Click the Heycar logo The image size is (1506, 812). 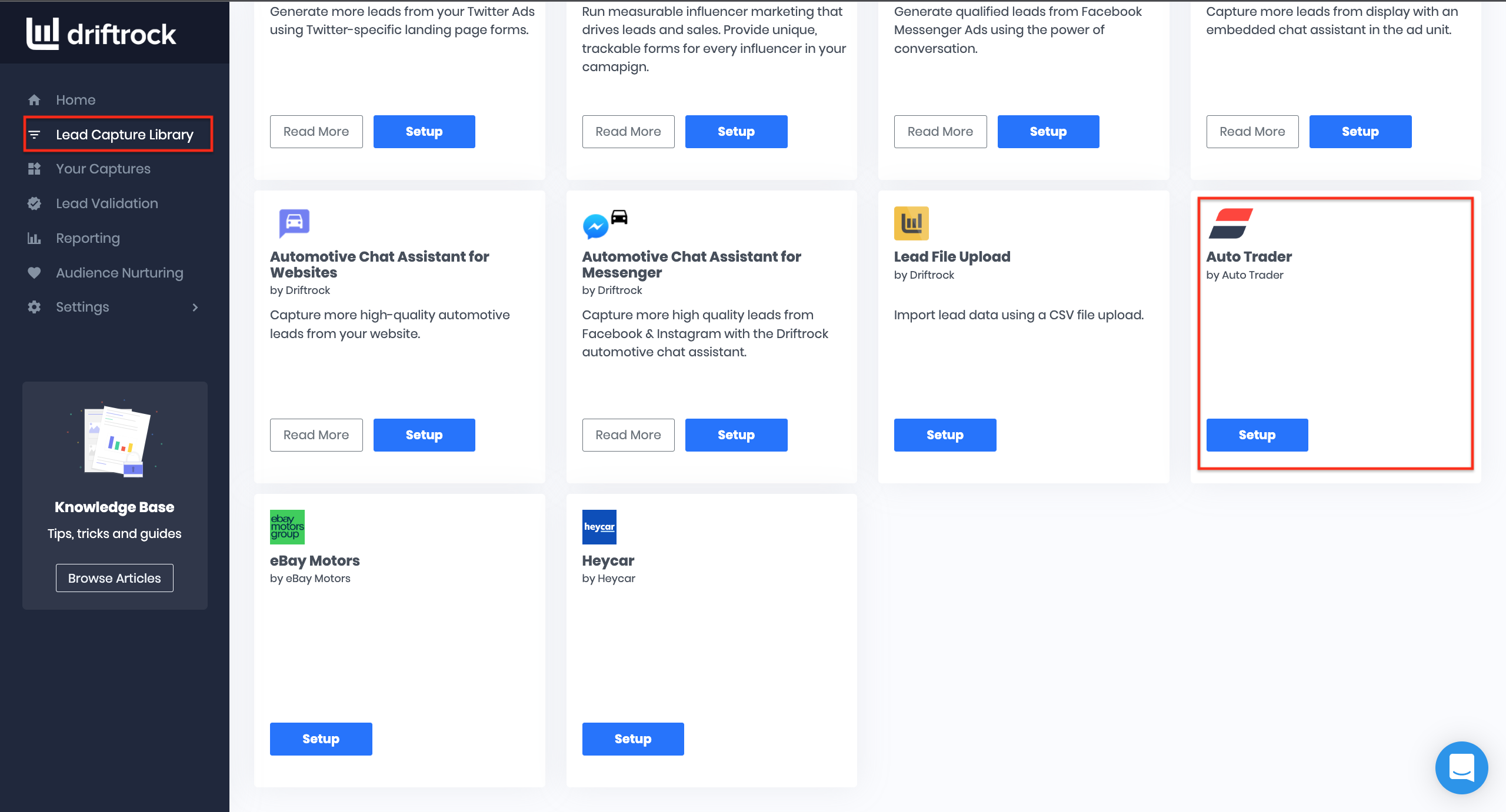(x=599, y=527)
